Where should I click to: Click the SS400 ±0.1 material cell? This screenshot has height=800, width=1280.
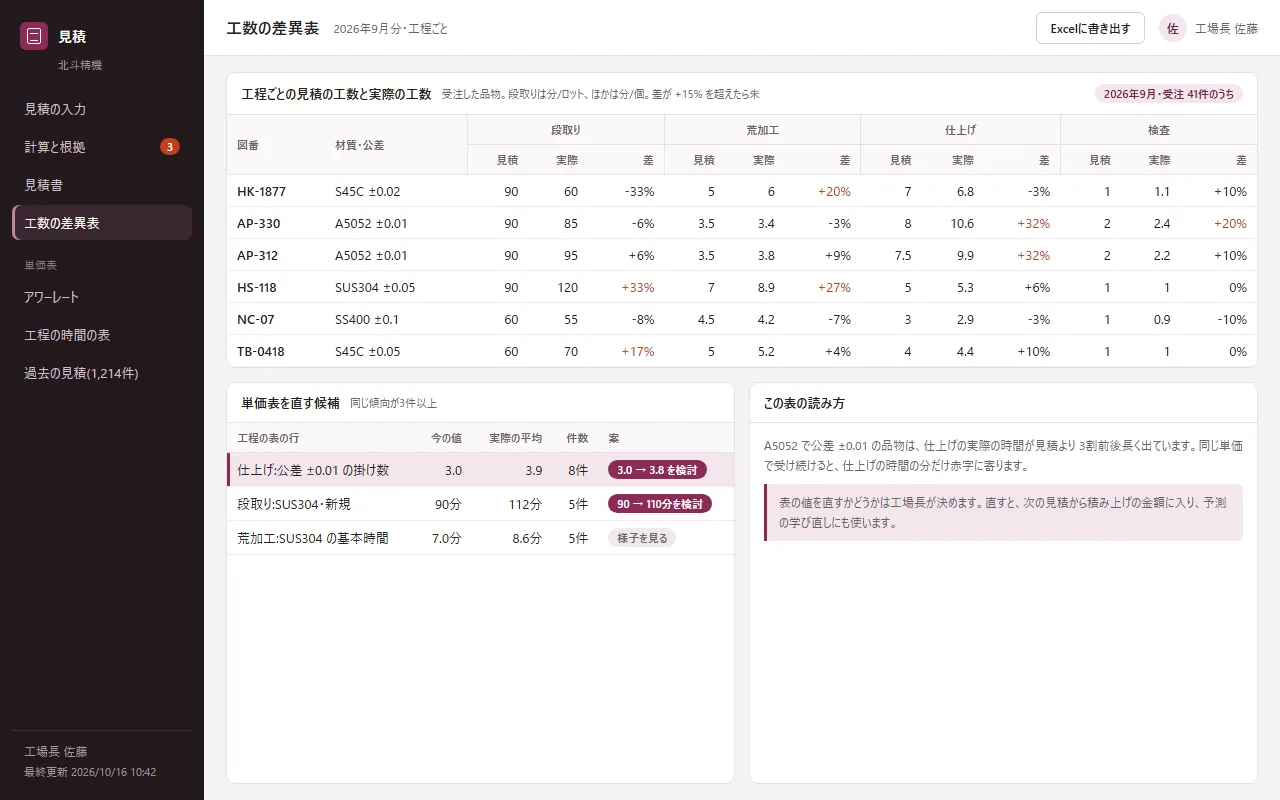367,320
